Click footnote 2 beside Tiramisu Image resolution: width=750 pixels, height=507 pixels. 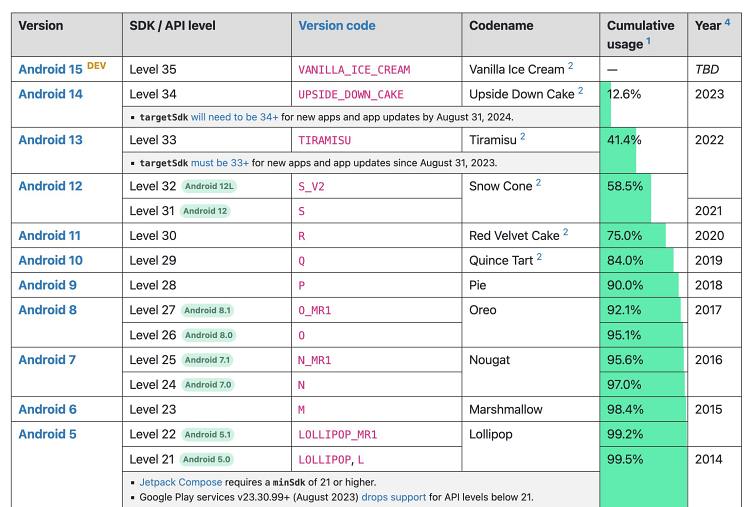[522, 136]
